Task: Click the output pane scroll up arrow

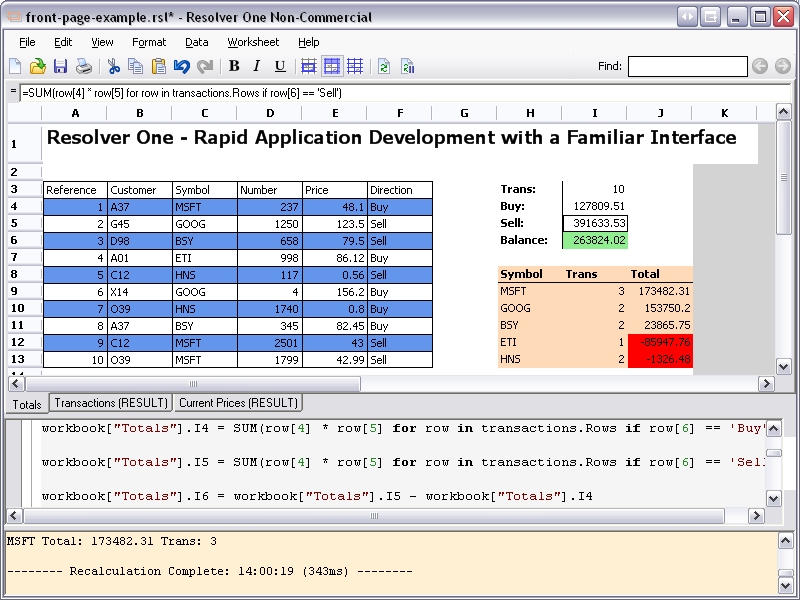Action: coord(785,541)
